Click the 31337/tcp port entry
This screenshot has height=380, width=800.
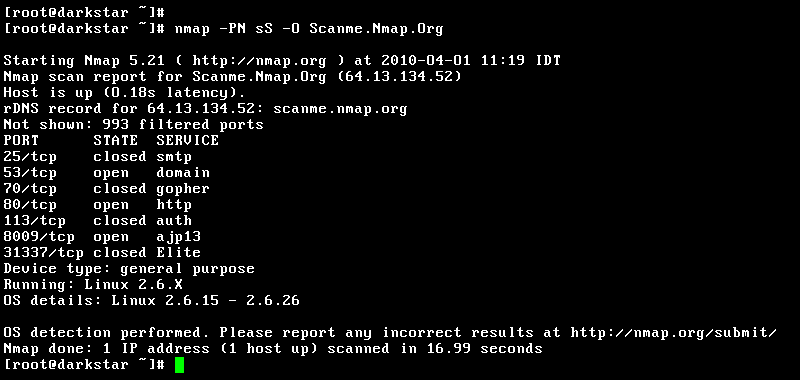[43, 252]
